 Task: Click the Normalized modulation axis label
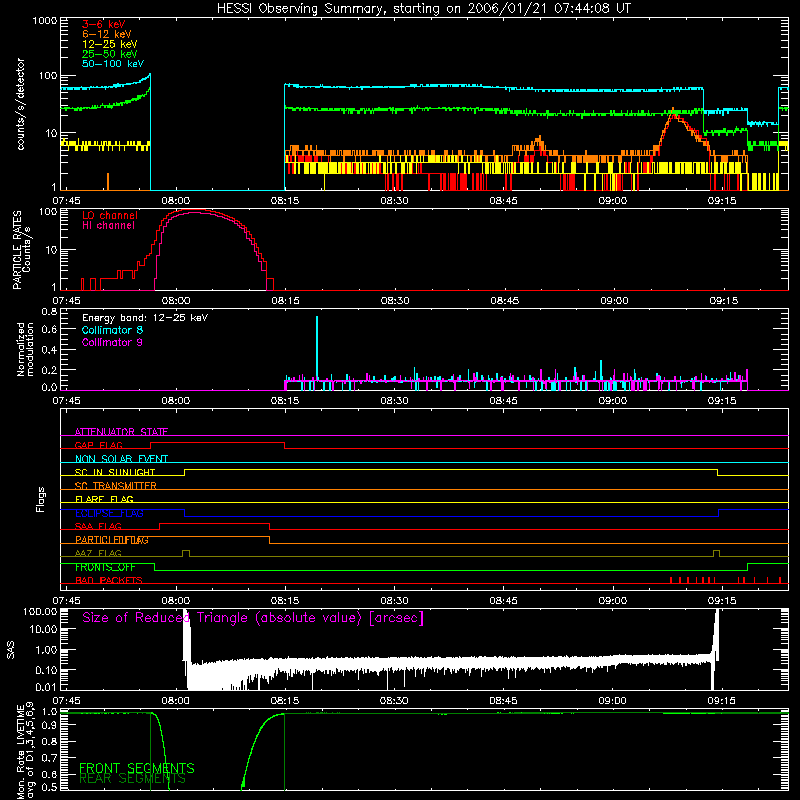click(x=25, y=349)
